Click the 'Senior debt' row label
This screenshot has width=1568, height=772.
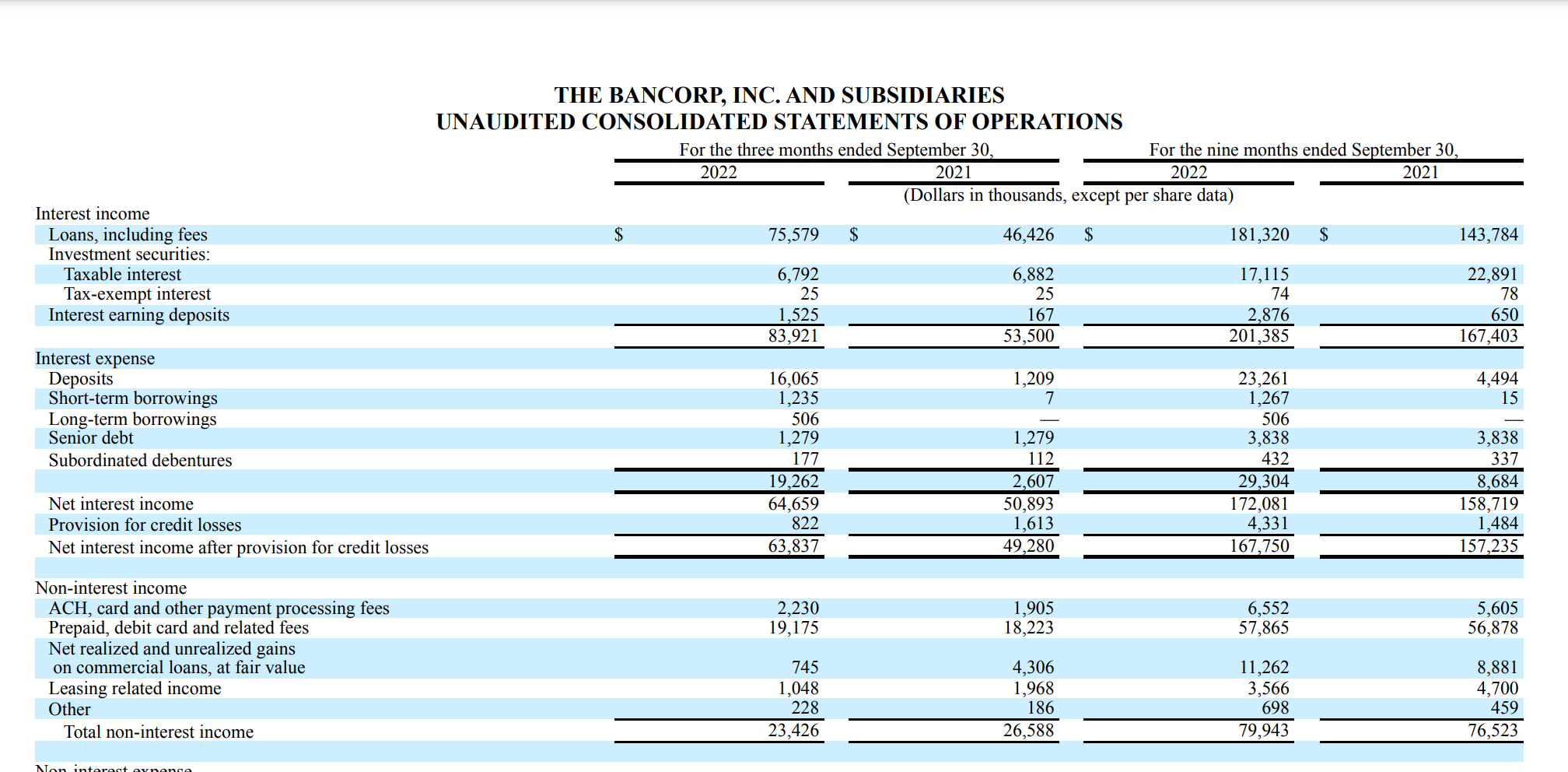pos(91,437)
